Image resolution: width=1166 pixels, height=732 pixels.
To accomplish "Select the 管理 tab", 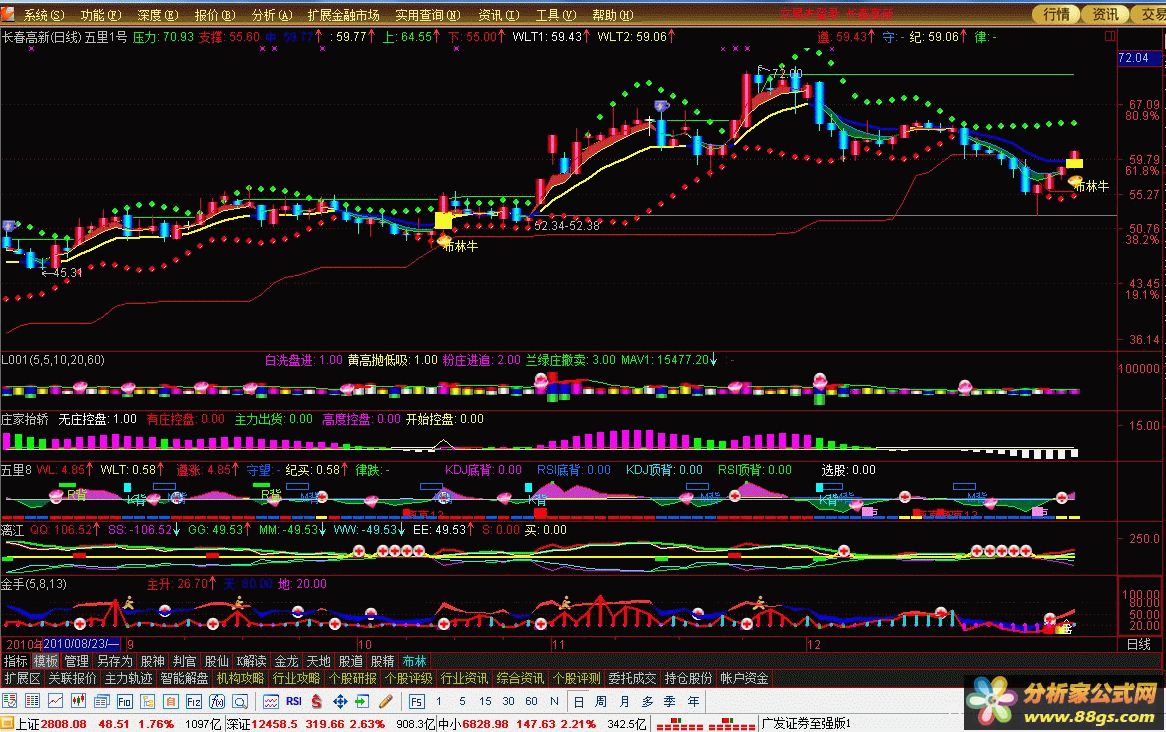I will (x=76, y=661).
